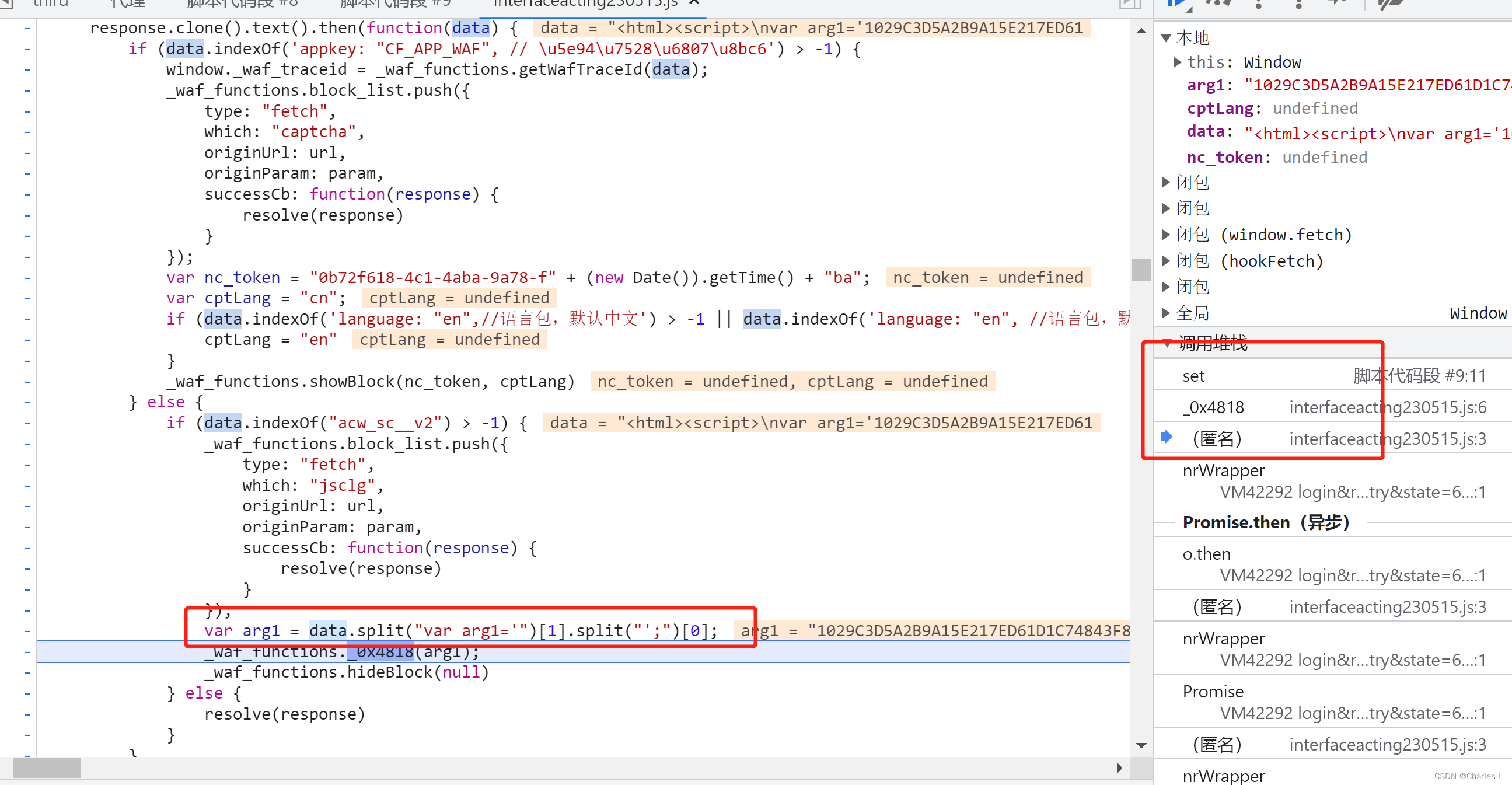
Task: Select the _0x4818 call stack frame
Action: (x=1213, y=407)
